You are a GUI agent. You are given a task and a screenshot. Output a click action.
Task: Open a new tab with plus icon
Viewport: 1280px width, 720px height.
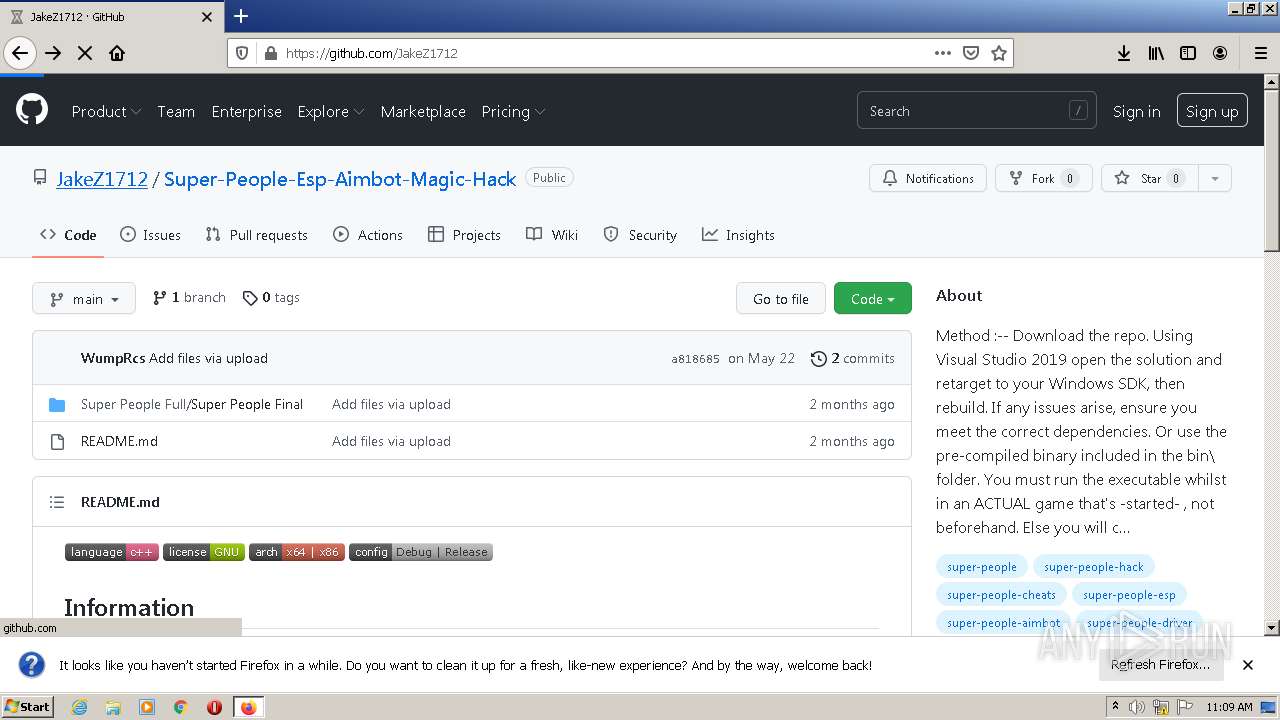coord(241,16)
